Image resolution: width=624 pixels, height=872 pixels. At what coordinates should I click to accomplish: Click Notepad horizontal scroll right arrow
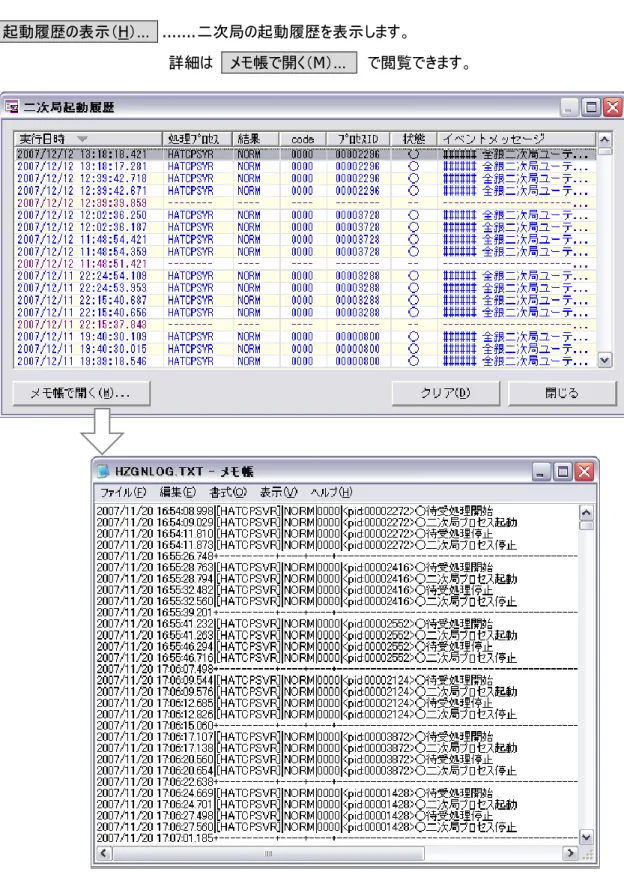pos(571,853)
